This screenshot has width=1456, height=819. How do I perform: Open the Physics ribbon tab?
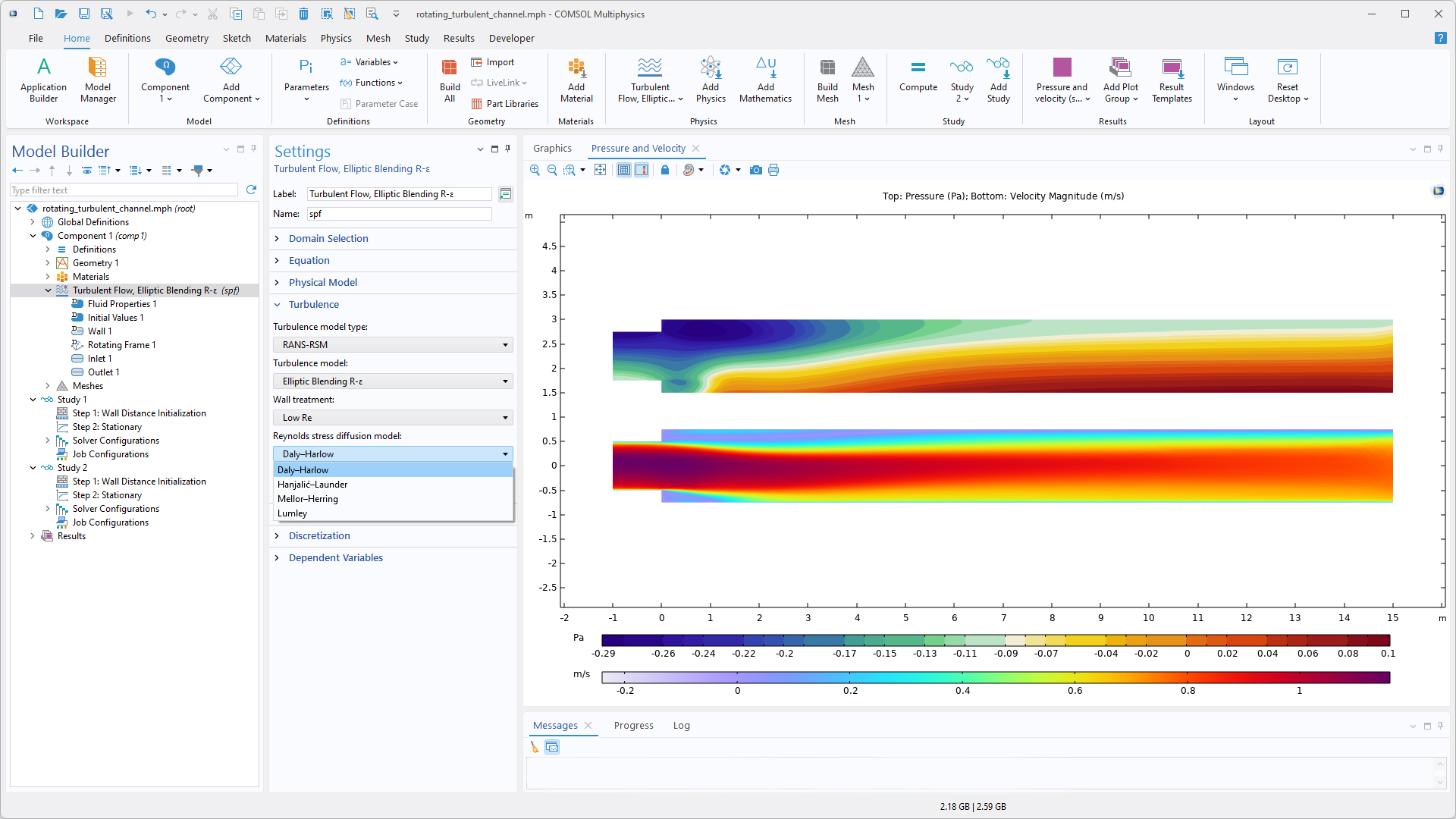coord(335,38)
